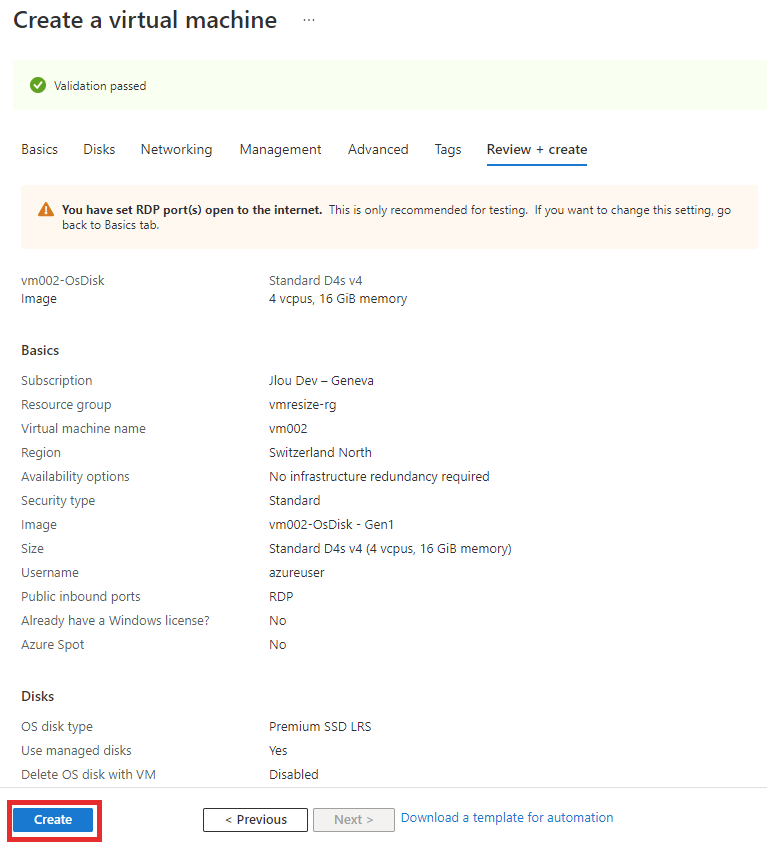Select the Management tab
Screen dimensions: 767x857
(x=280, y=149)
